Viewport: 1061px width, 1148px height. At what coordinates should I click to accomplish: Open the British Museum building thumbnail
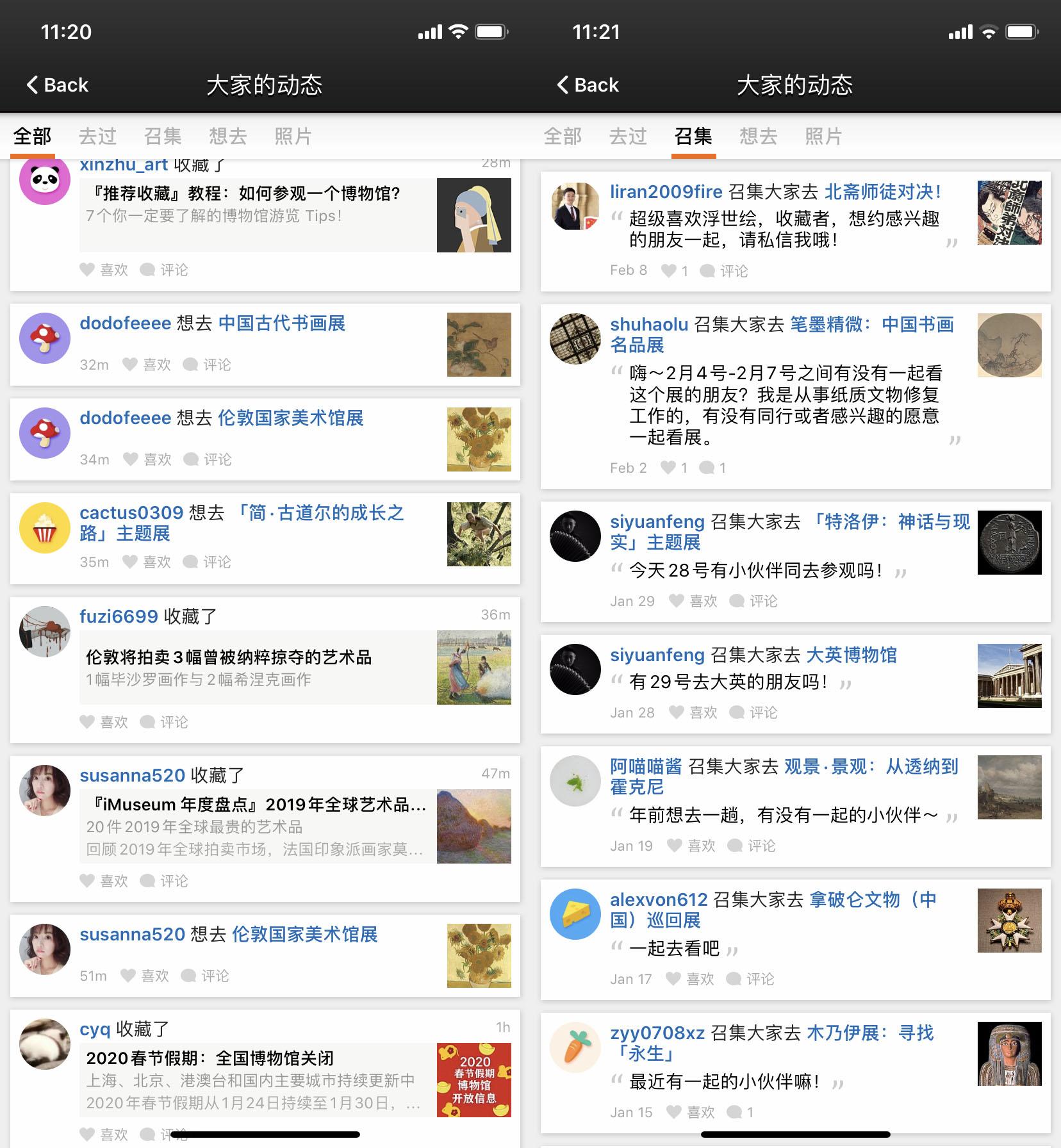coord(1010,676)
